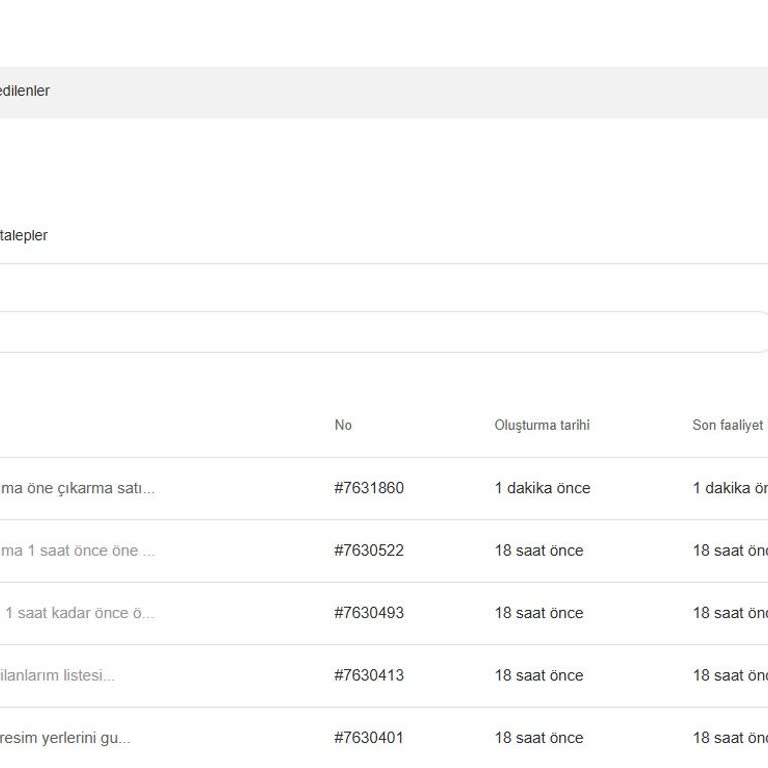Click '1 dakika önce' in the Oluşturma tarihi column
The image size is (768, 768).
pos(542,488)
